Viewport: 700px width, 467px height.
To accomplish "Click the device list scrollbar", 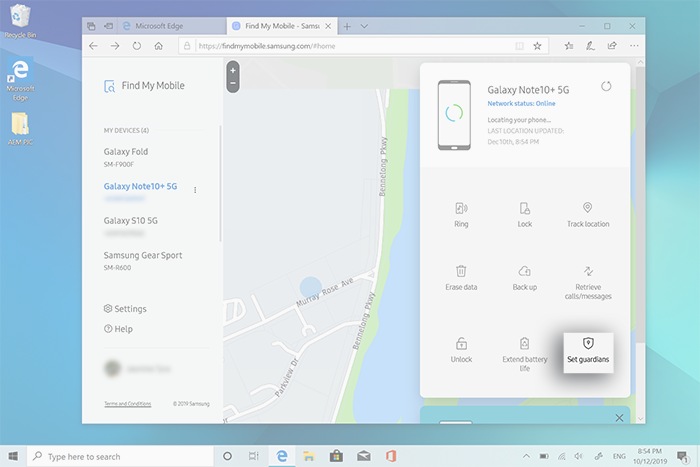I will tap(220, 183).
